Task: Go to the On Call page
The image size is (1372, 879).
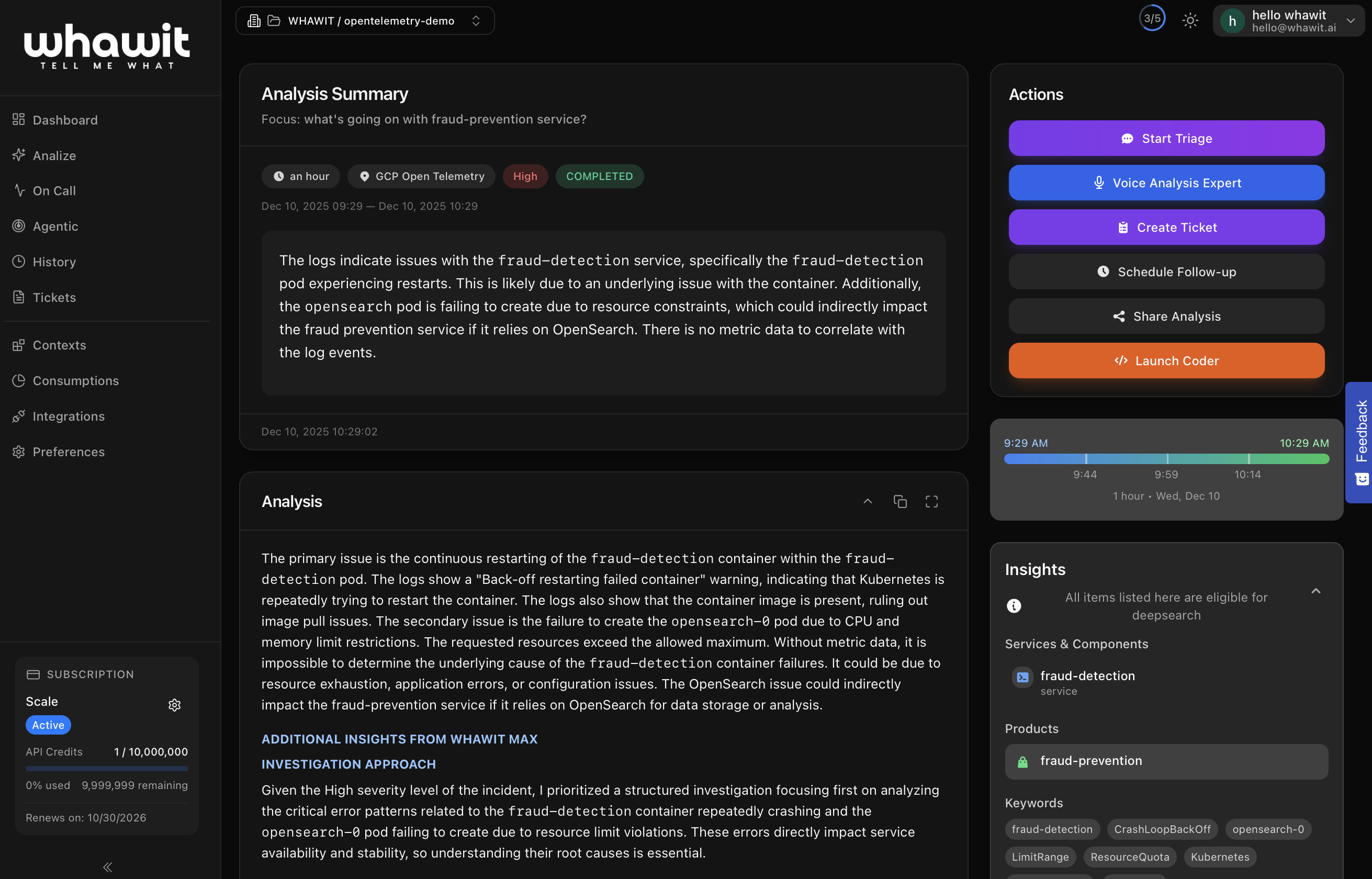Action: click(x=54, y=190)
